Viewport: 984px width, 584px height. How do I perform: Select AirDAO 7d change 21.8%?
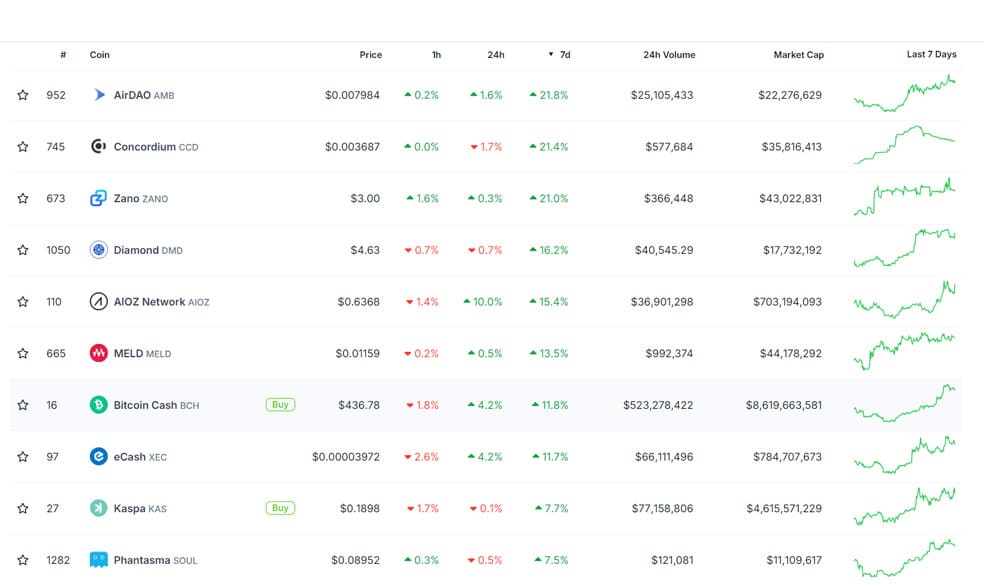coord(549,95)
